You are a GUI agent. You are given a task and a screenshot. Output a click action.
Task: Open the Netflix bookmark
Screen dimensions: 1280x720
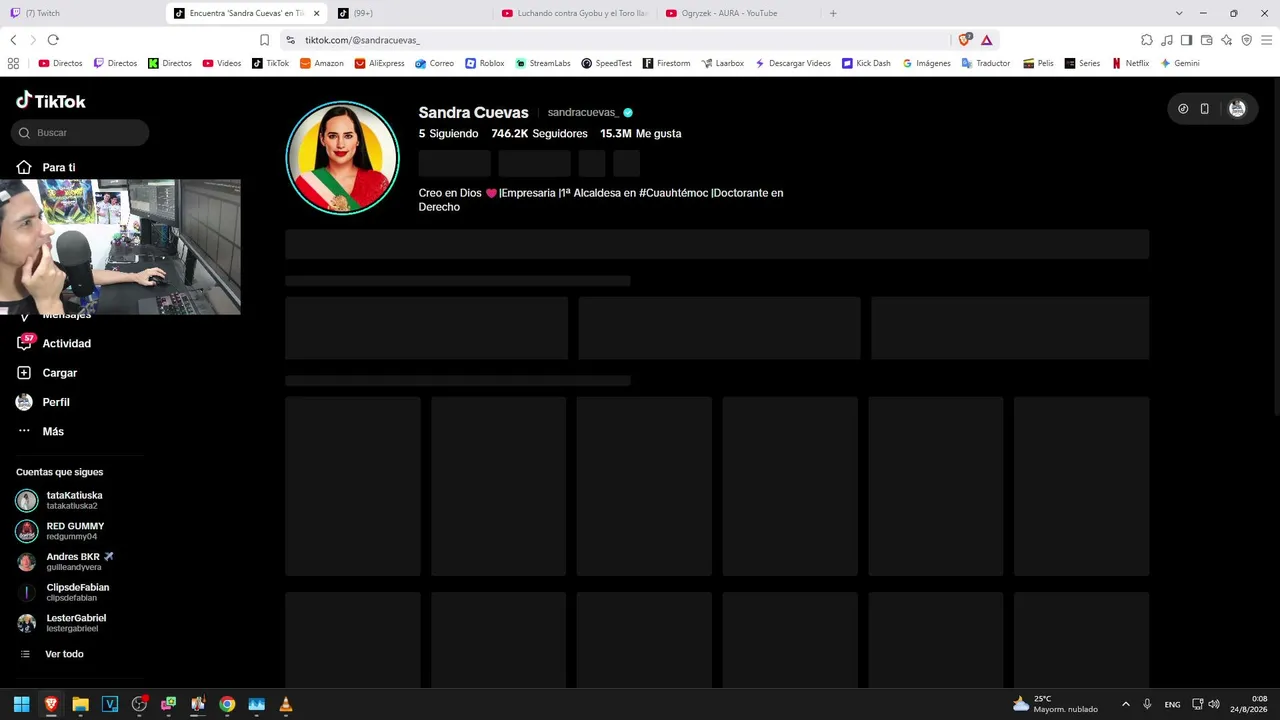coord(1131,63)
